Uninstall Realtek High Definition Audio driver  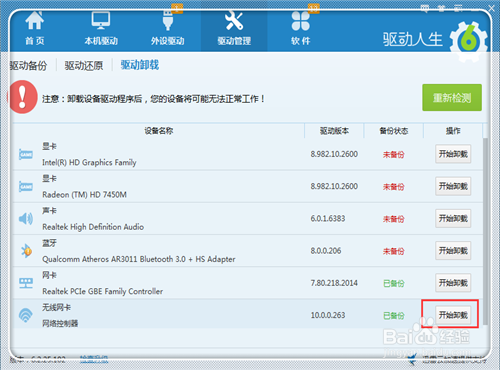[453, 219]
